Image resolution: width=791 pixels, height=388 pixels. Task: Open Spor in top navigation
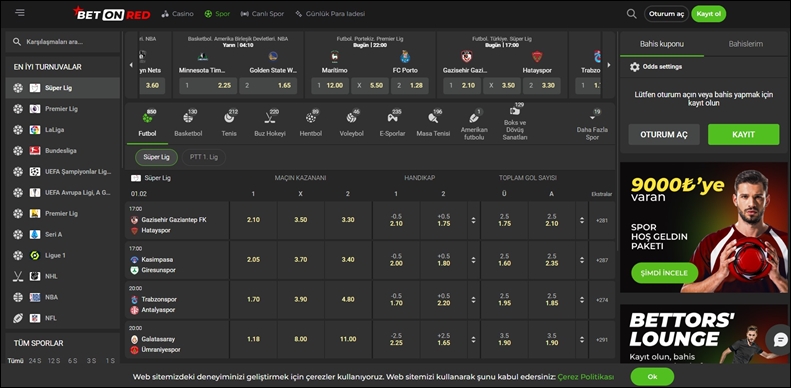[x=217, y=14]
